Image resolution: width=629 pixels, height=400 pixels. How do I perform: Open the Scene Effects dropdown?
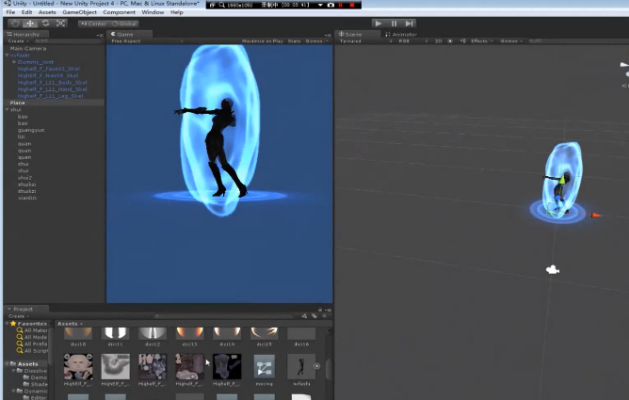(x=481, y=41)
